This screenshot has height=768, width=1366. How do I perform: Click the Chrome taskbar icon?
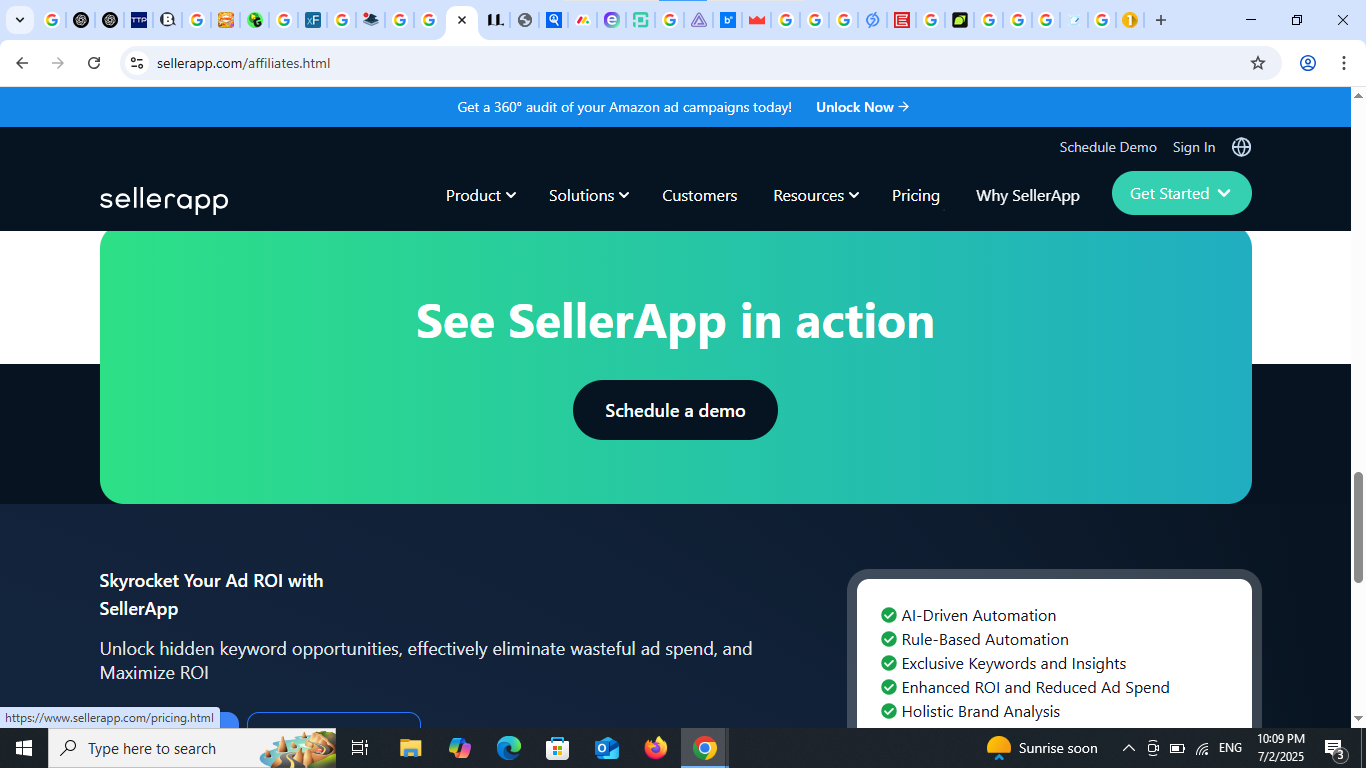pos(705,748)
